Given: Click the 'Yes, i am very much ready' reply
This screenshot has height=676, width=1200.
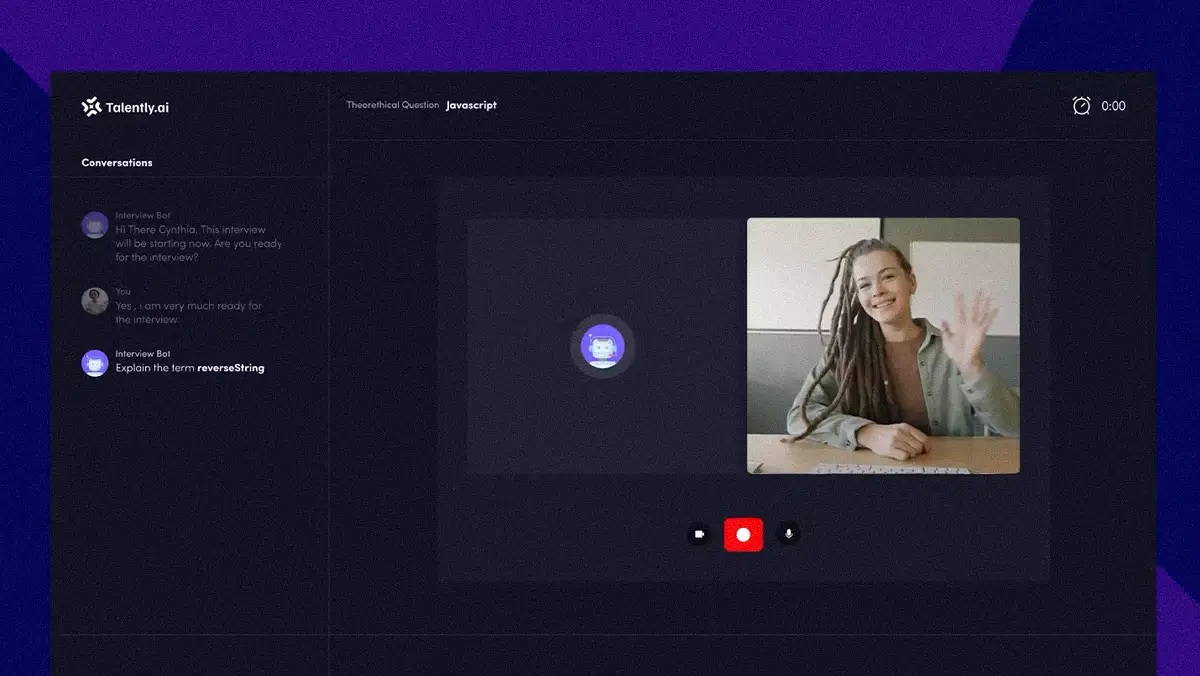Looking at the screenshot, I should 188,313.
